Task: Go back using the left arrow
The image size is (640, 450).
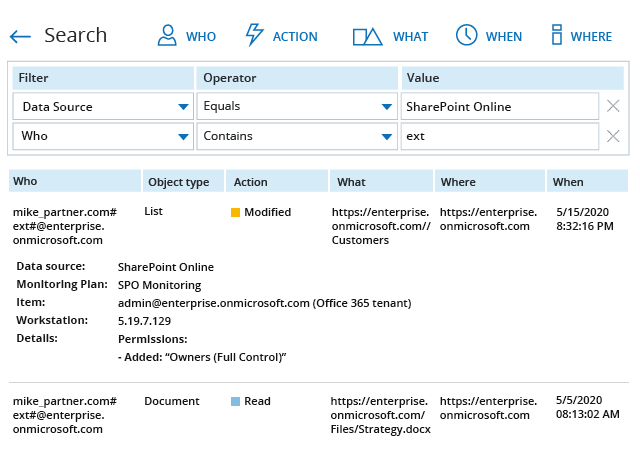Action: click(20, 37)
